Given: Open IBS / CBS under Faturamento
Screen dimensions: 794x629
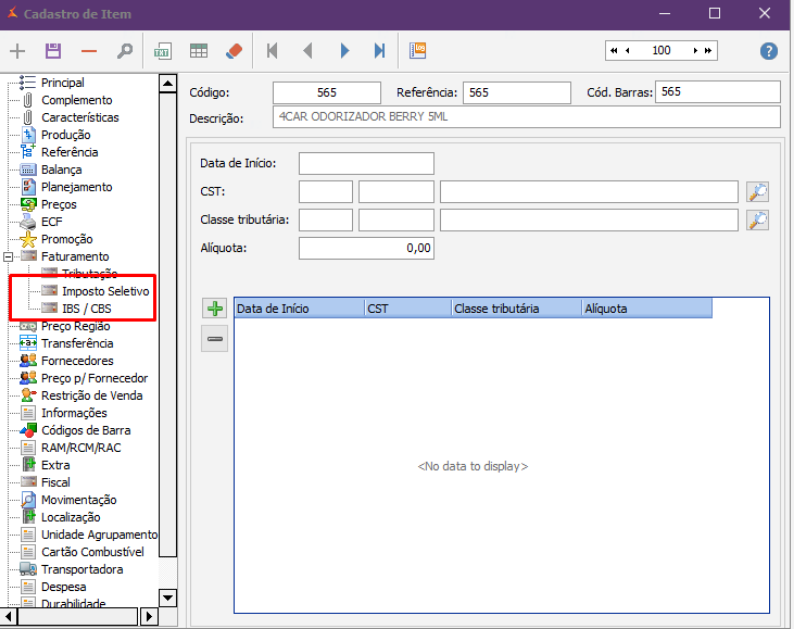Looking at the screenshot, I should pyautogui.click(x=87, y=309).
